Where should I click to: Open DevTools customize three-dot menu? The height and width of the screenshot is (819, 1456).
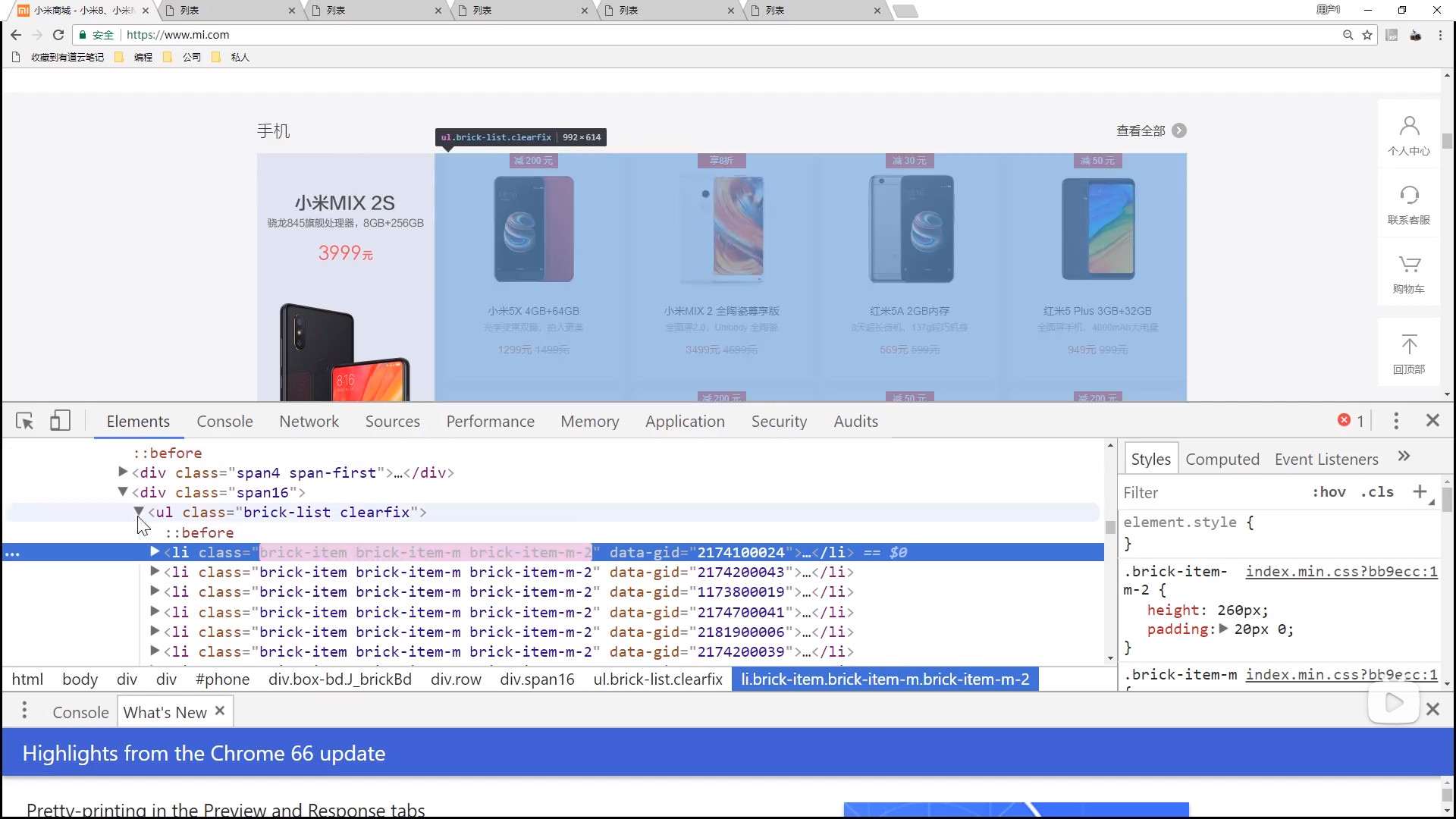pos(1396,421)
